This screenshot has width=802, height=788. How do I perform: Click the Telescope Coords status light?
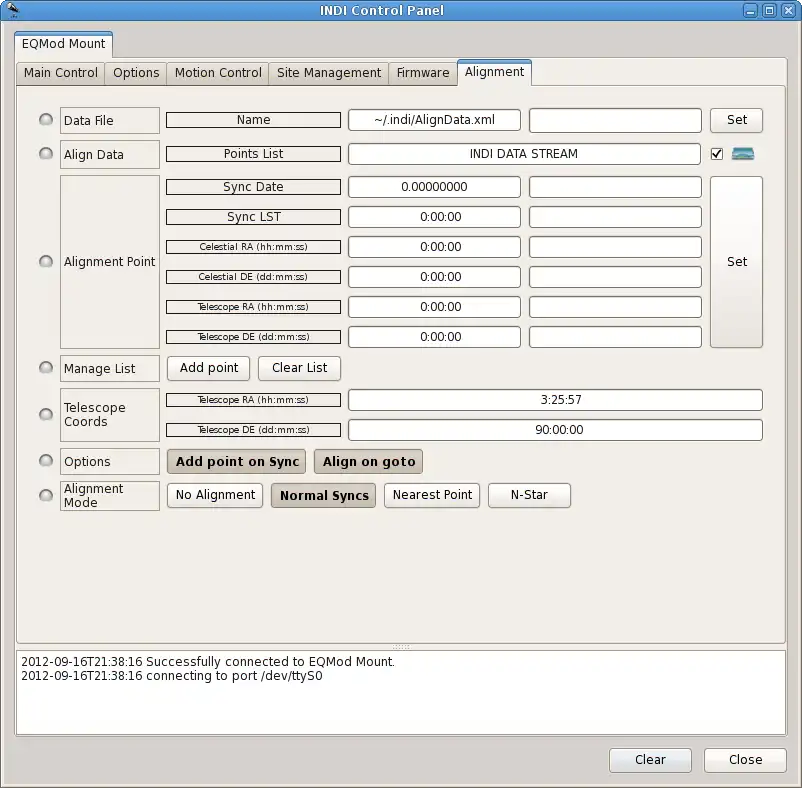click(46, 414)
